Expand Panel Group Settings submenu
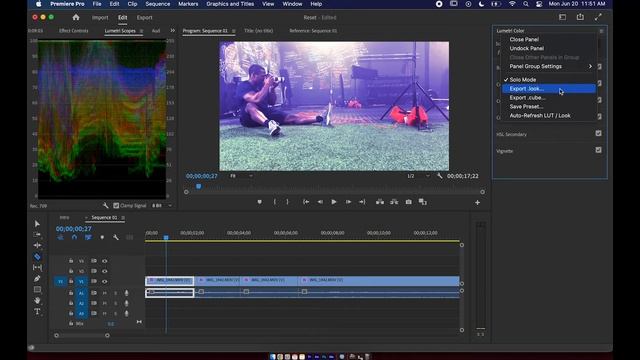 tap(549, 67)
